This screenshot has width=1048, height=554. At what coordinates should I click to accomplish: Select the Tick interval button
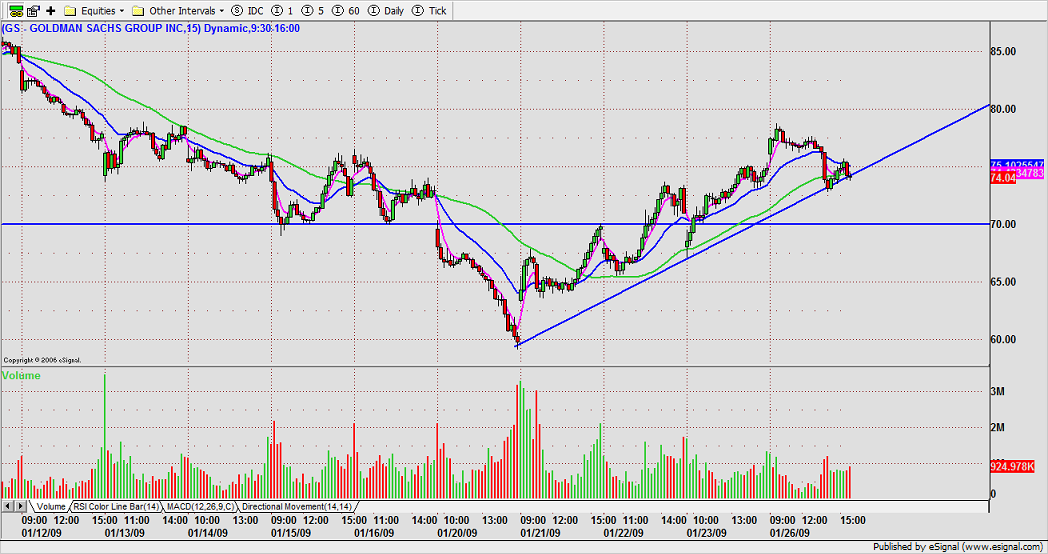click(430, 11)
